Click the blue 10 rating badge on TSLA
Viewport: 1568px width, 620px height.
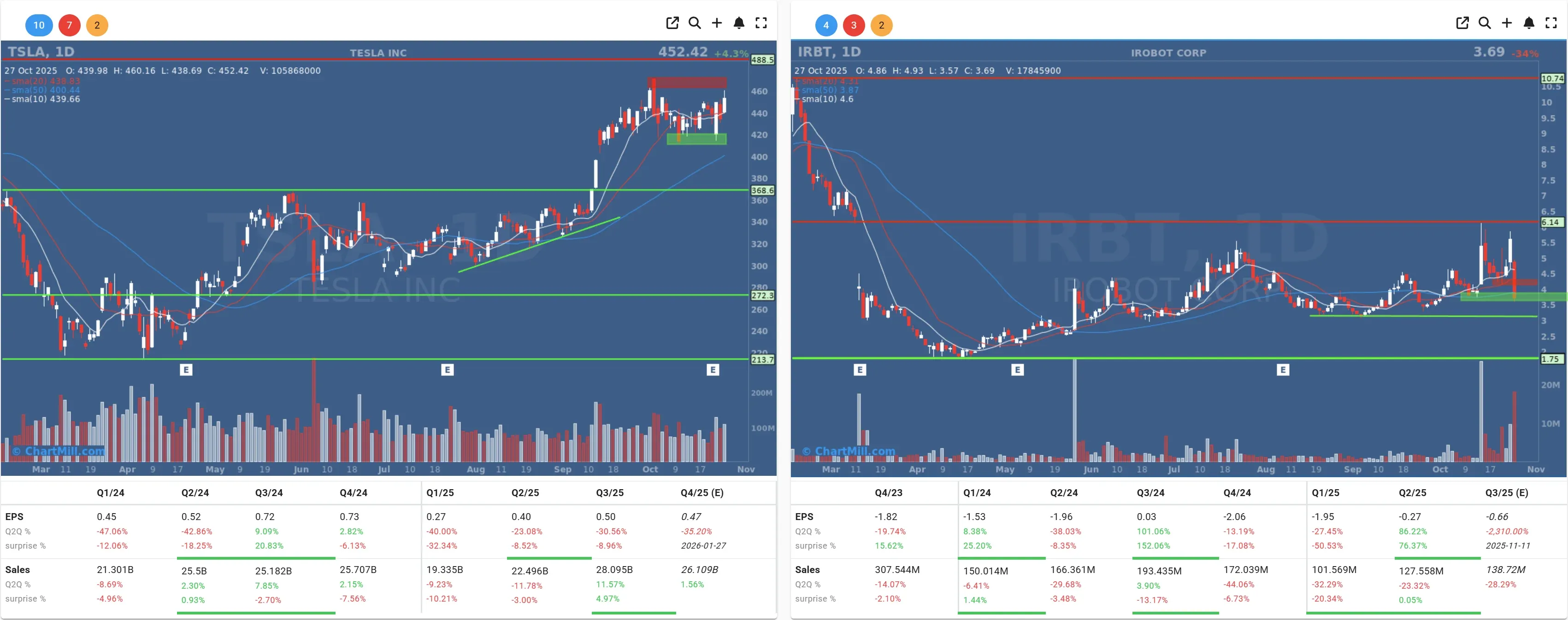[39, 25]
